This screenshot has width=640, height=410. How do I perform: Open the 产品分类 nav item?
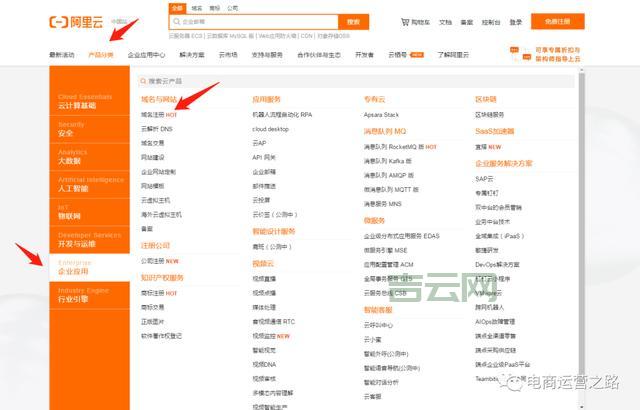click(101, 55)
